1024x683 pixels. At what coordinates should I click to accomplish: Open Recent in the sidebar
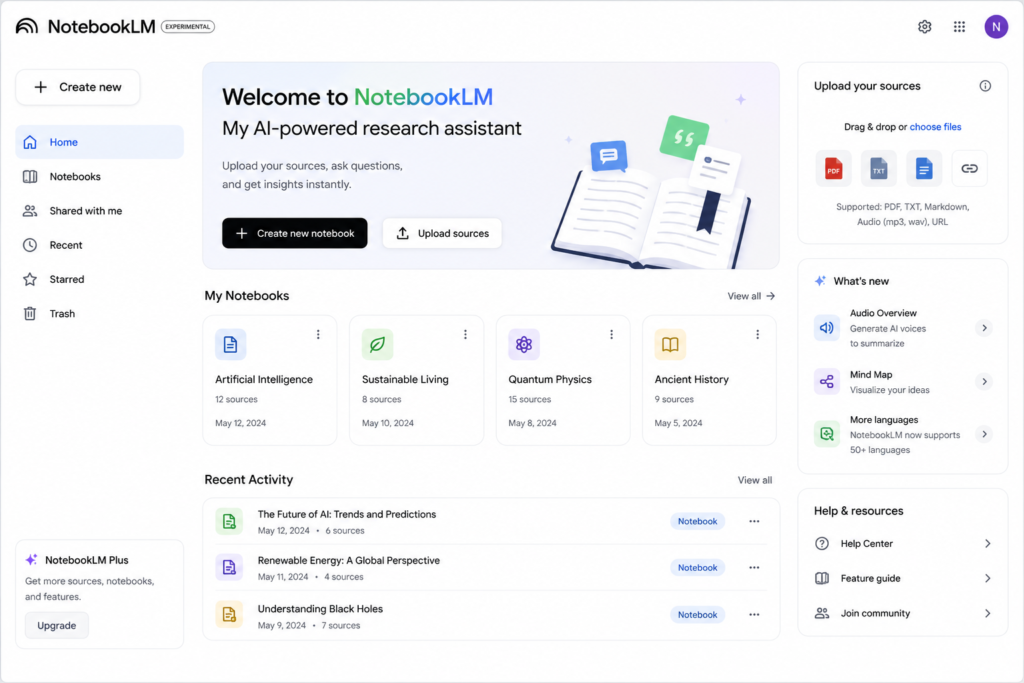point(99,245)
